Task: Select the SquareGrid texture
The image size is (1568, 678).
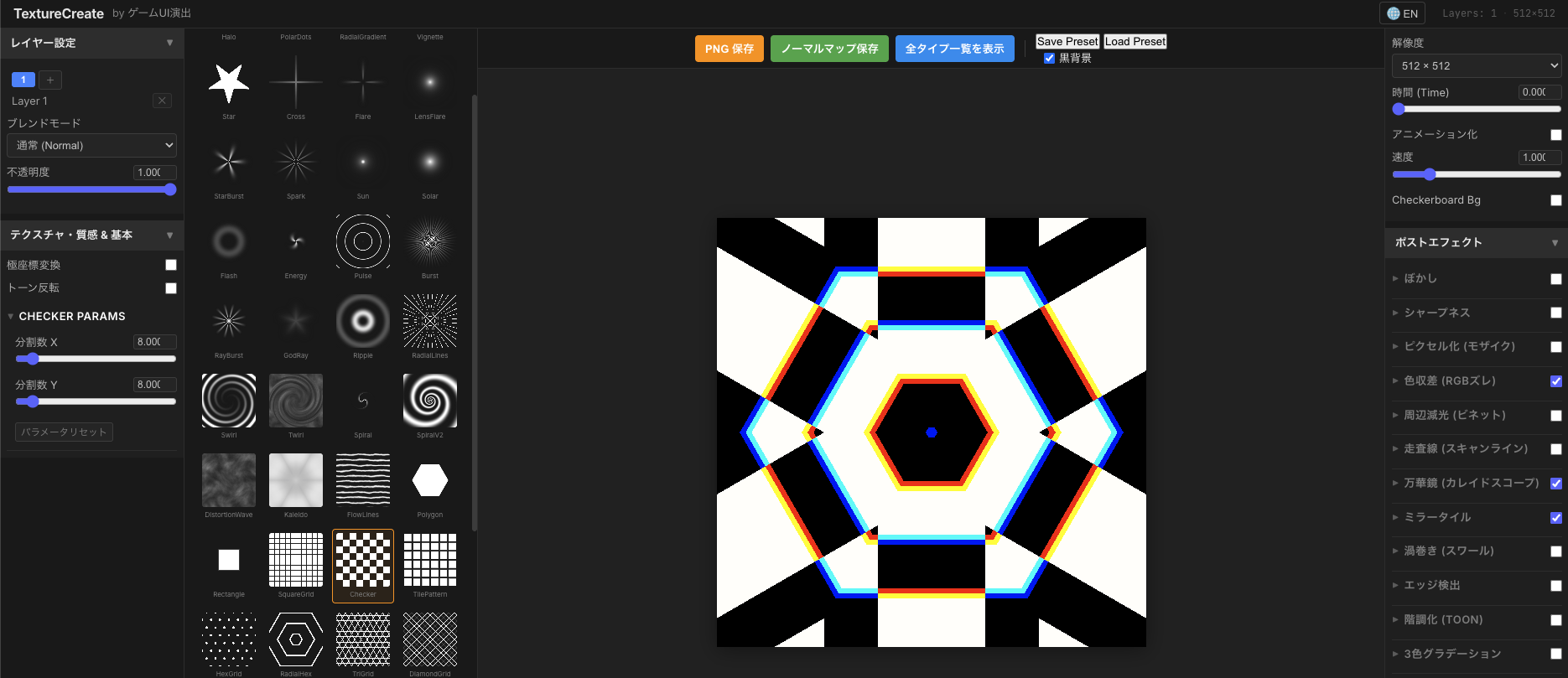Action: [x=295, y=560]
